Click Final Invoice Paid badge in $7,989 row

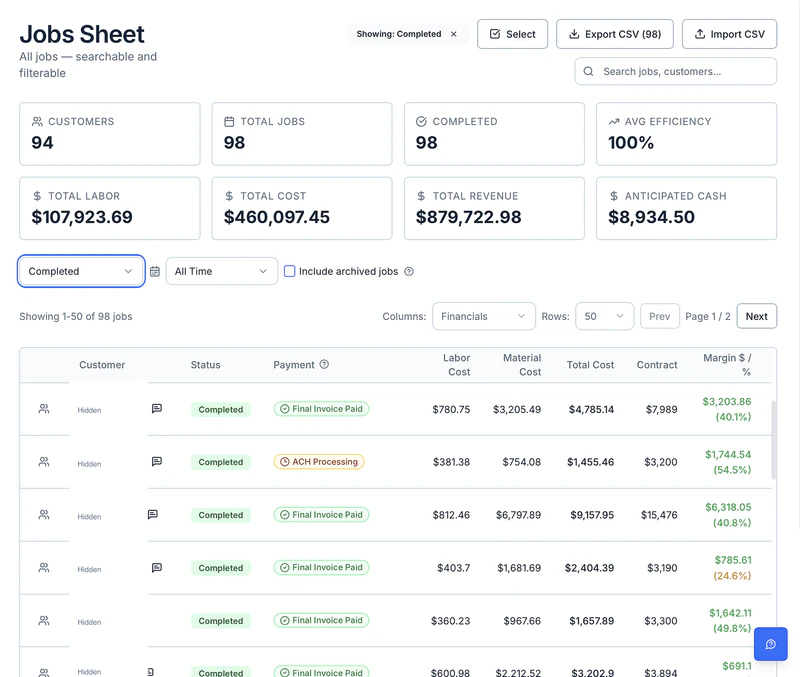click(x=321, y=409)
